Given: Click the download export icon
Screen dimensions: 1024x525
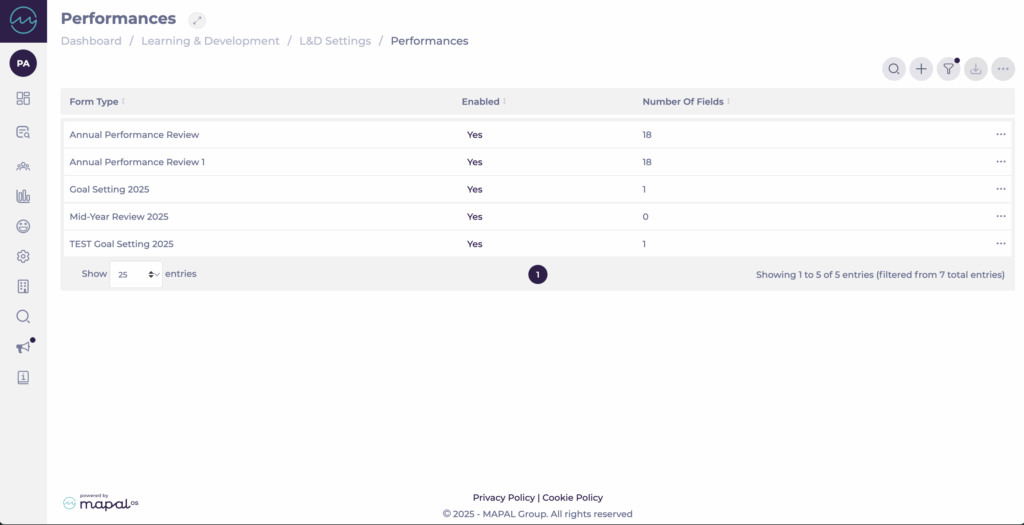Looking at the screenshot, I should 976,69.
